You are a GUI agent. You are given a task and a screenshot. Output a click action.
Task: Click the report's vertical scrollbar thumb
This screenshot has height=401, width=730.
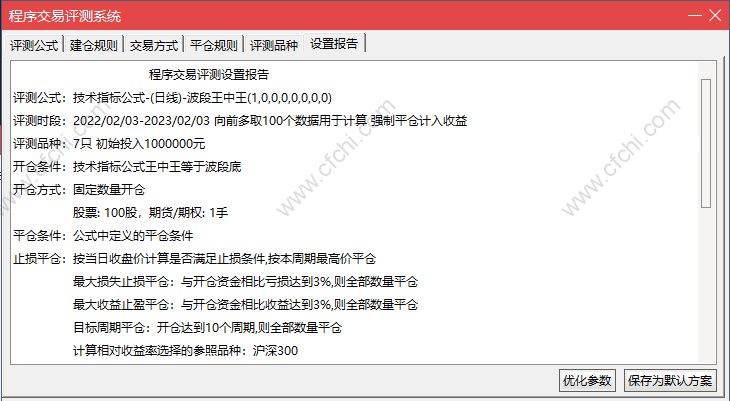coord(706,143)
